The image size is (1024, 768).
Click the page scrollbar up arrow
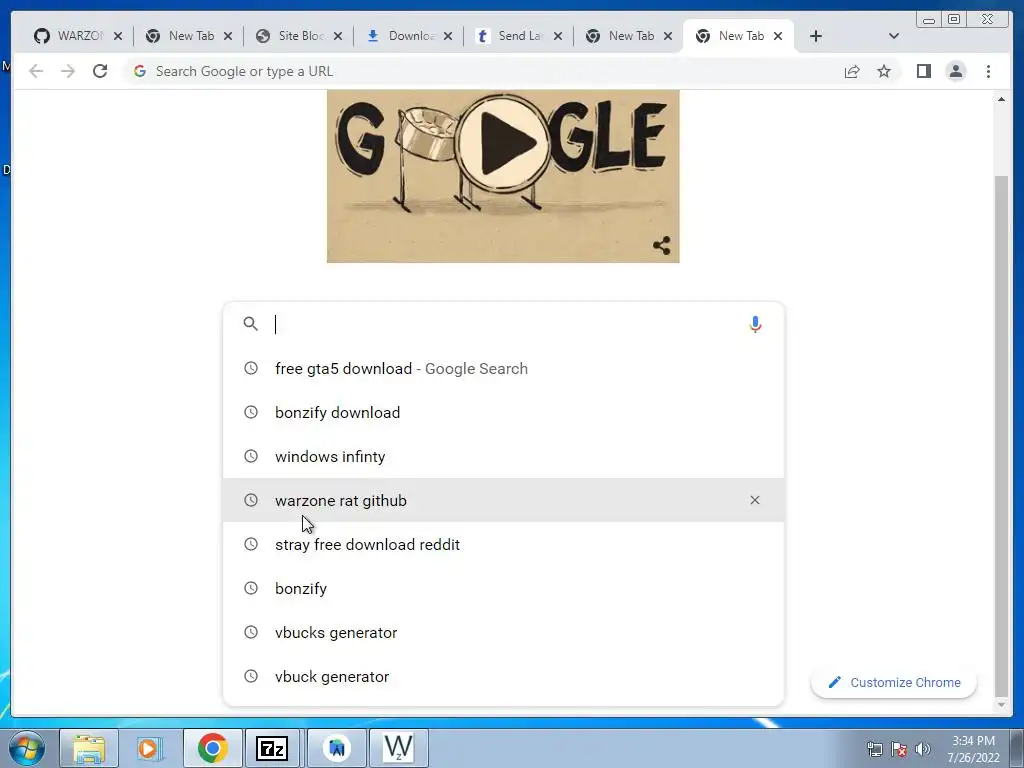[x=1001, y=99]
